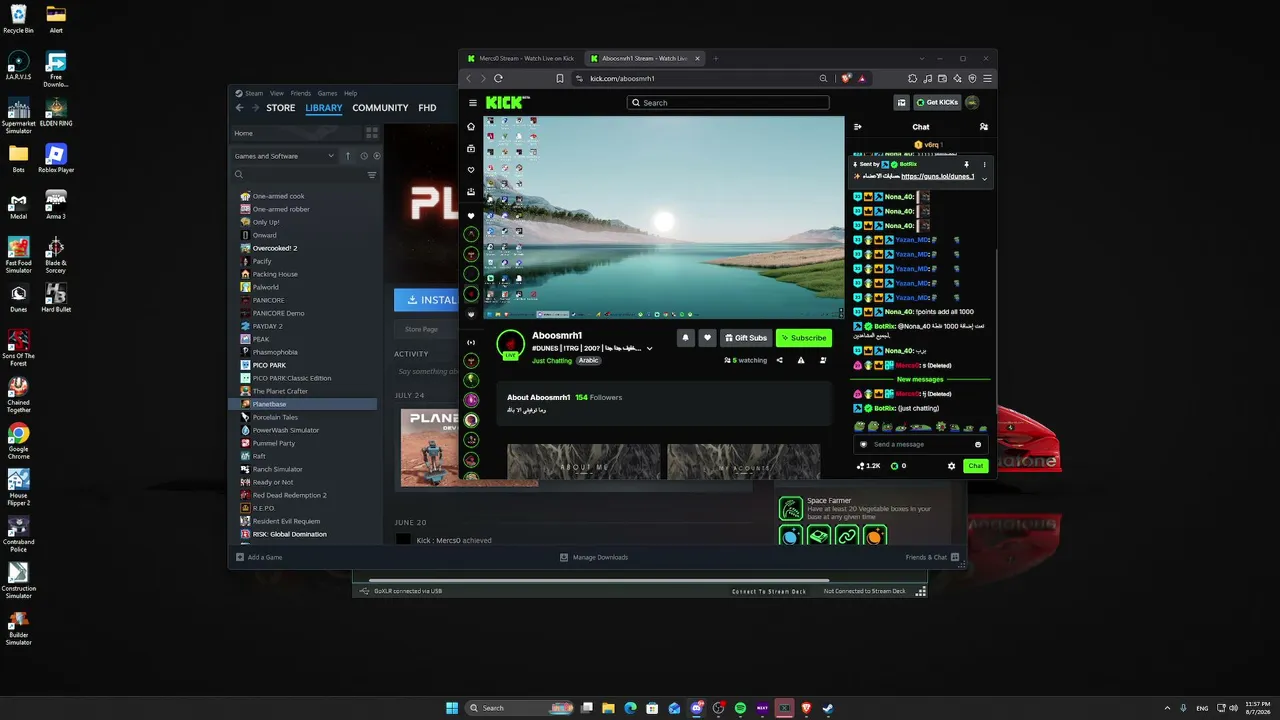1280x720 pixels.
Task: Reload the Kick page
Action: [x=498, y=78]
